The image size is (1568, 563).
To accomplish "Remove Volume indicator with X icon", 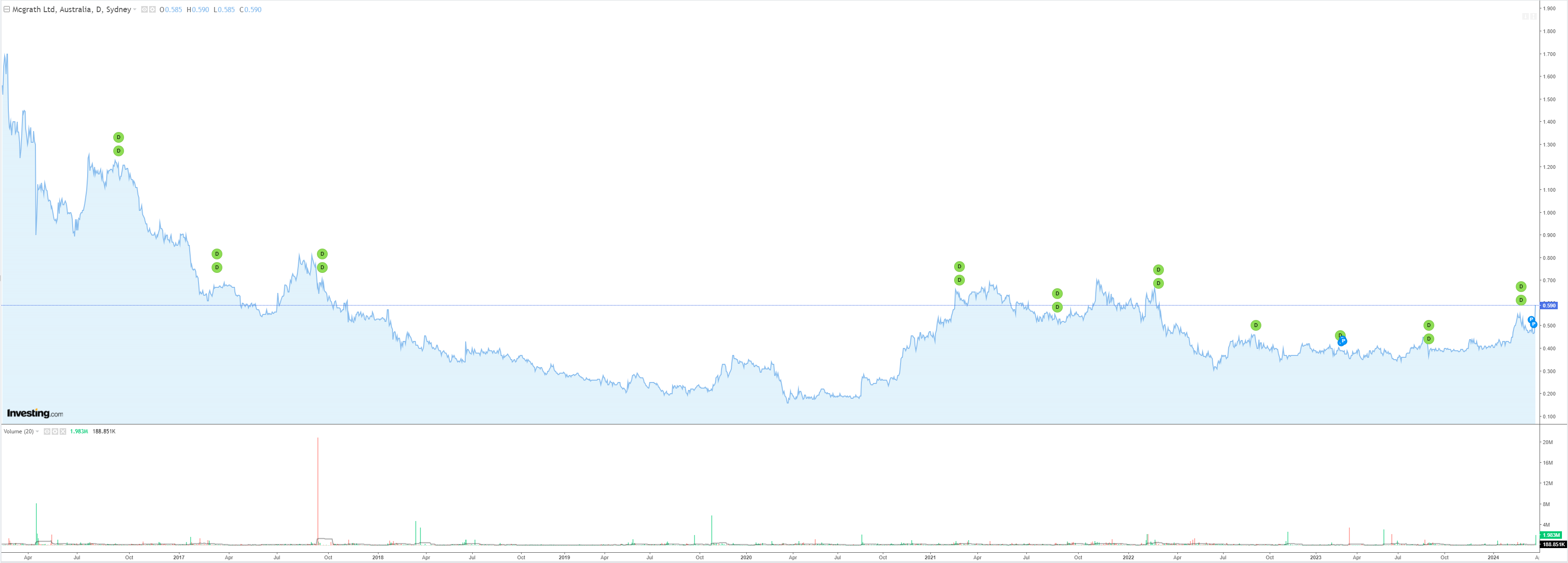I will pos(63,431).
